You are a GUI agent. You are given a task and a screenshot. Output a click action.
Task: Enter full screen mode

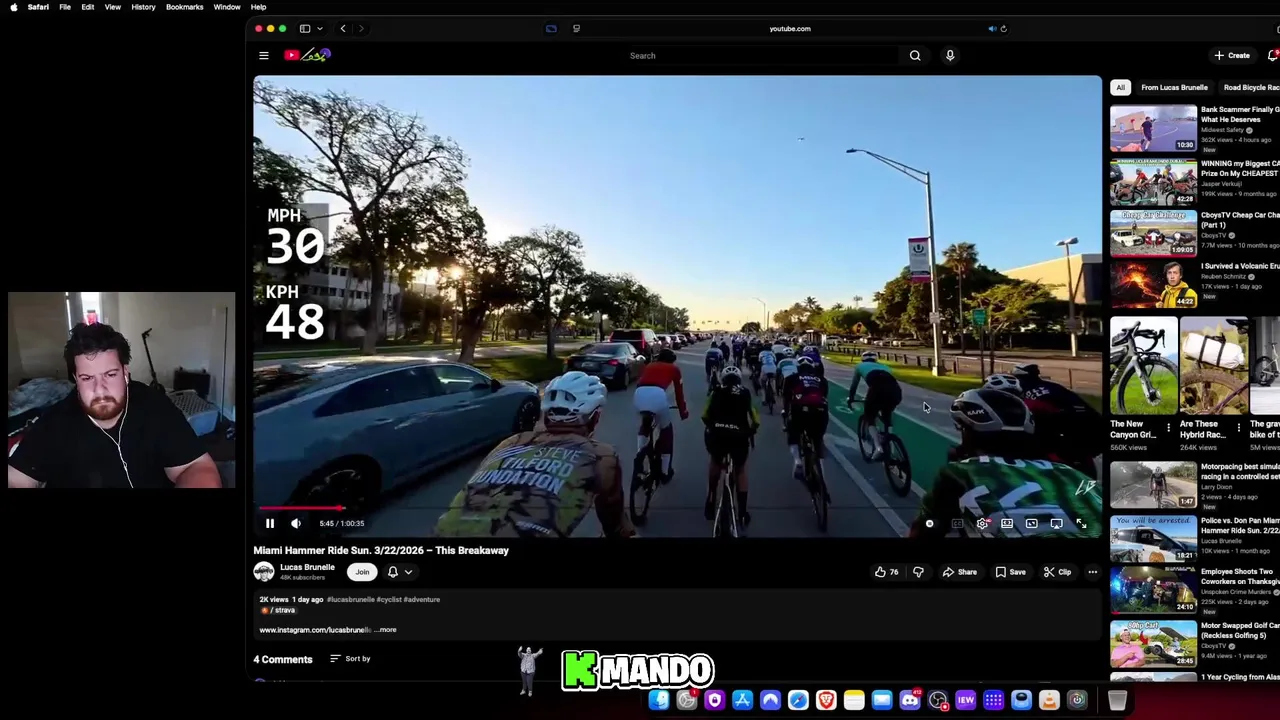click(x=1081, y=523)
